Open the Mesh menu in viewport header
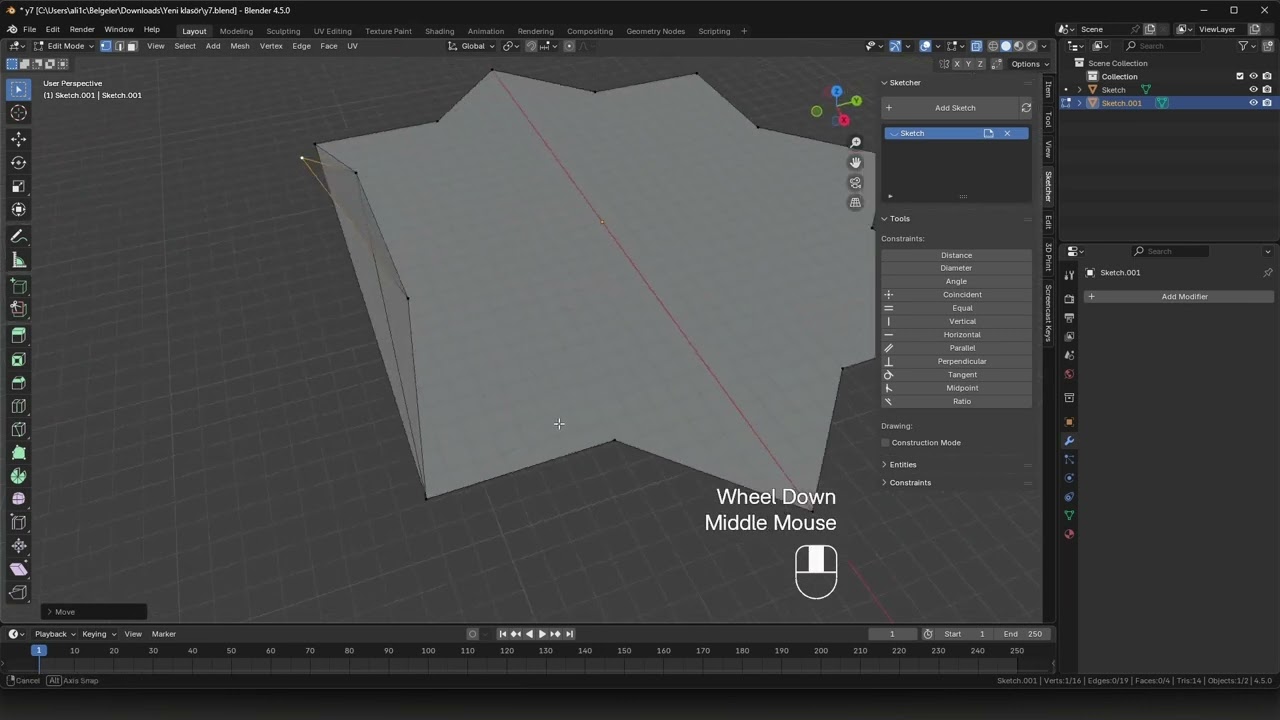The image size is (1280, 720). tap(240, 46)
